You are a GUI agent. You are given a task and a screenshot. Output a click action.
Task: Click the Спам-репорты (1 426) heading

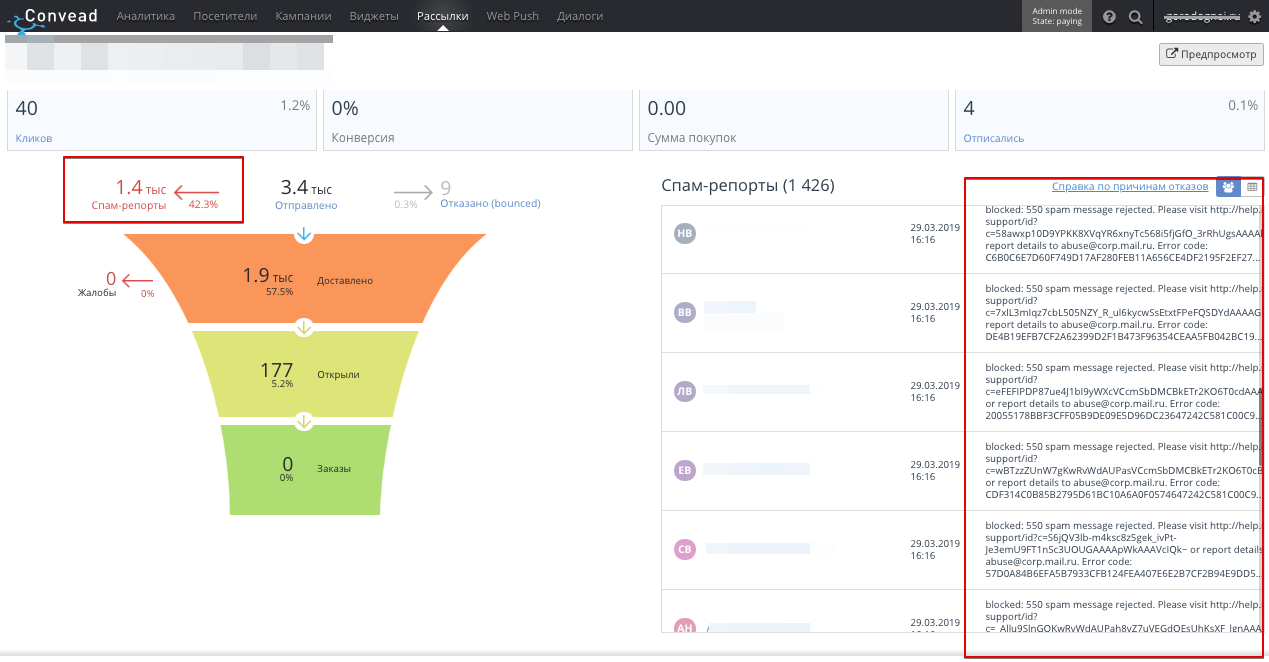tap(748, 185)
